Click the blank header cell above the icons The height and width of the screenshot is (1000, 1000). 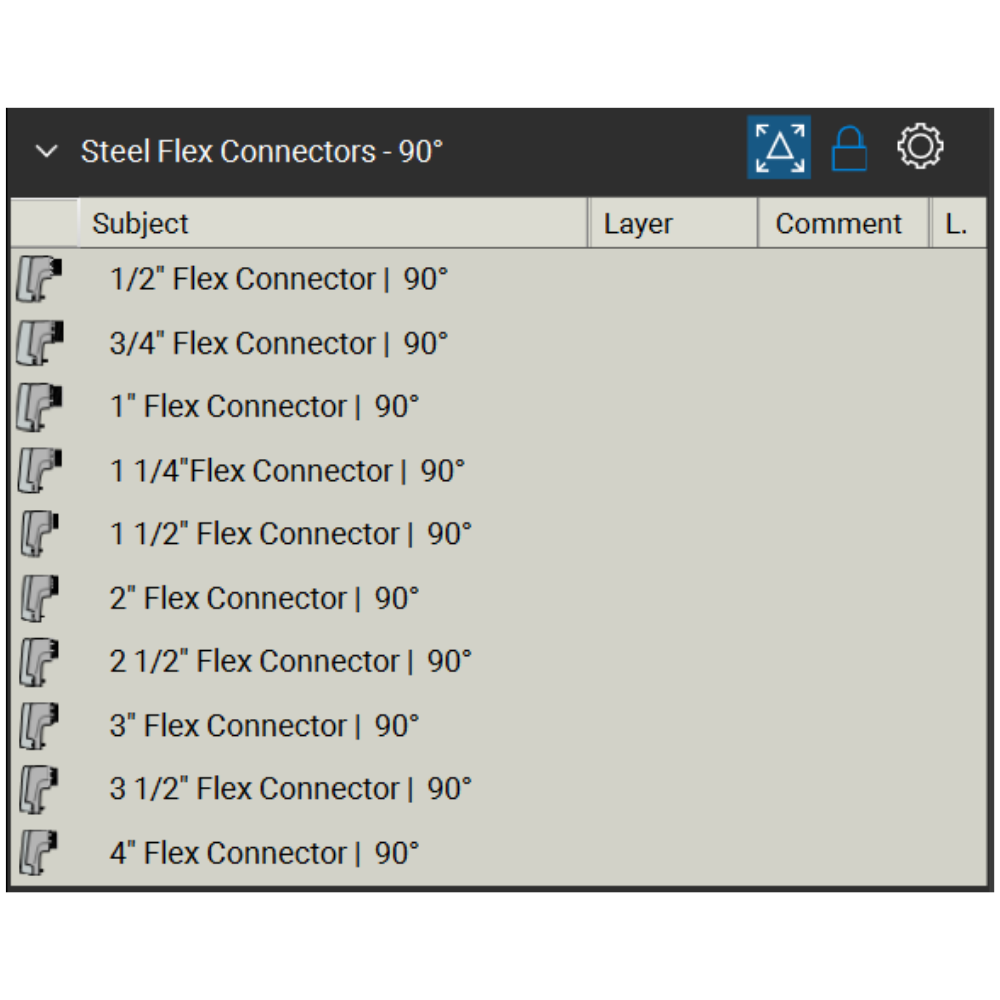(x=44, y=223)
